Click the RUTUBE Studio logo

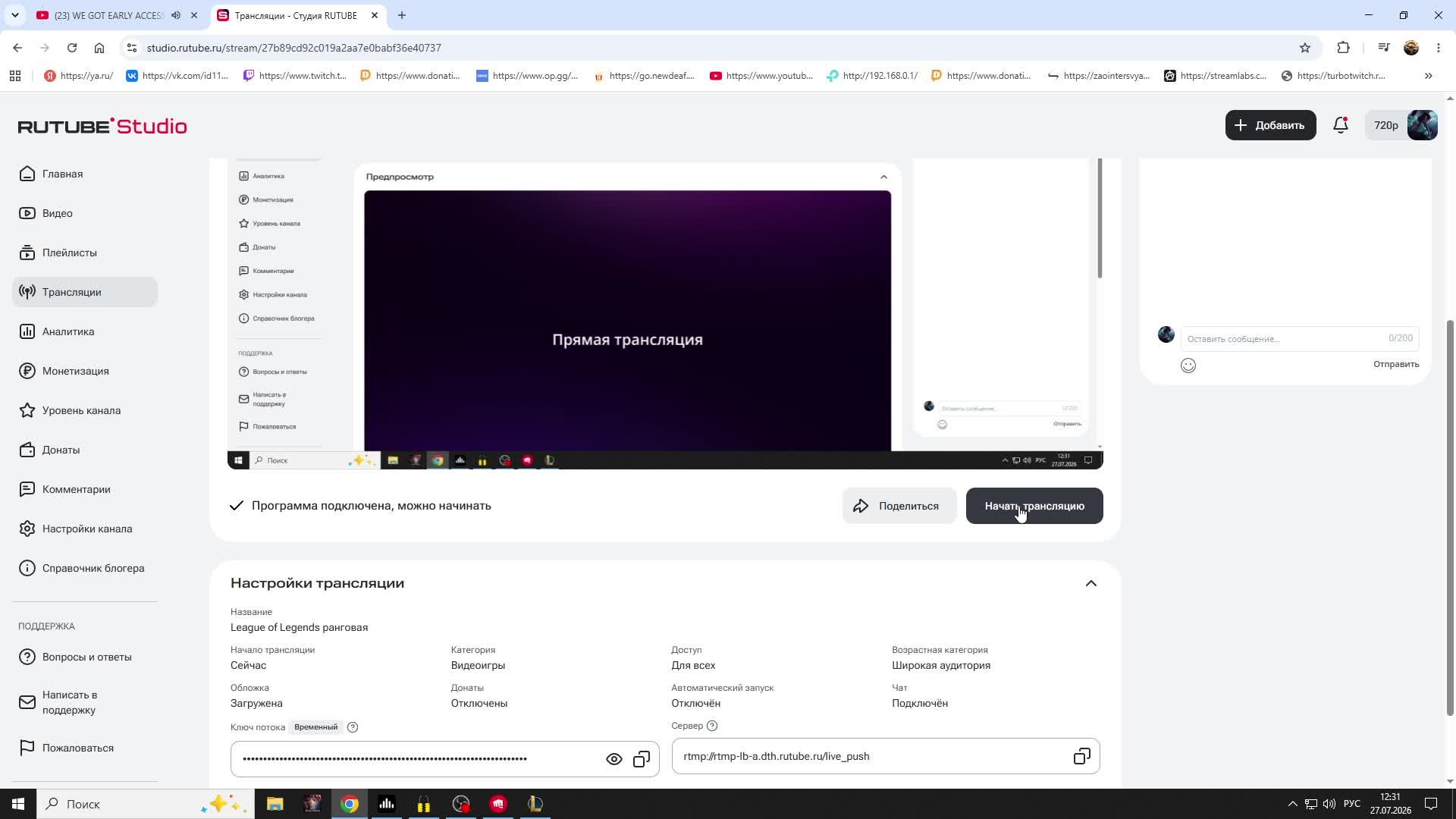(102, 126)
